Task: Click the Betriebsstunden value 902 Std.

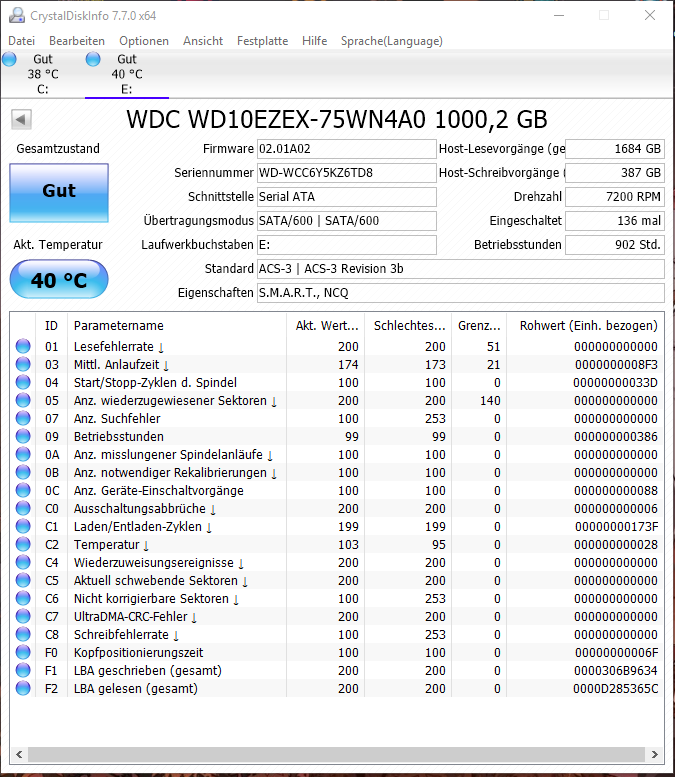Action: click(x=615, y=245)
